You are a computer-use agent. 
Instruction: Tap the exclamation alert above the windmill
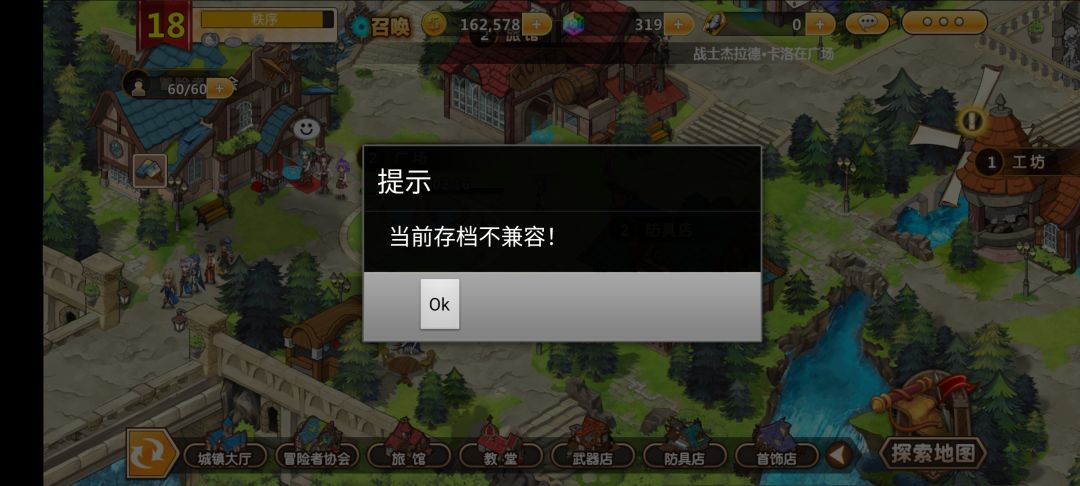(972, 122)
